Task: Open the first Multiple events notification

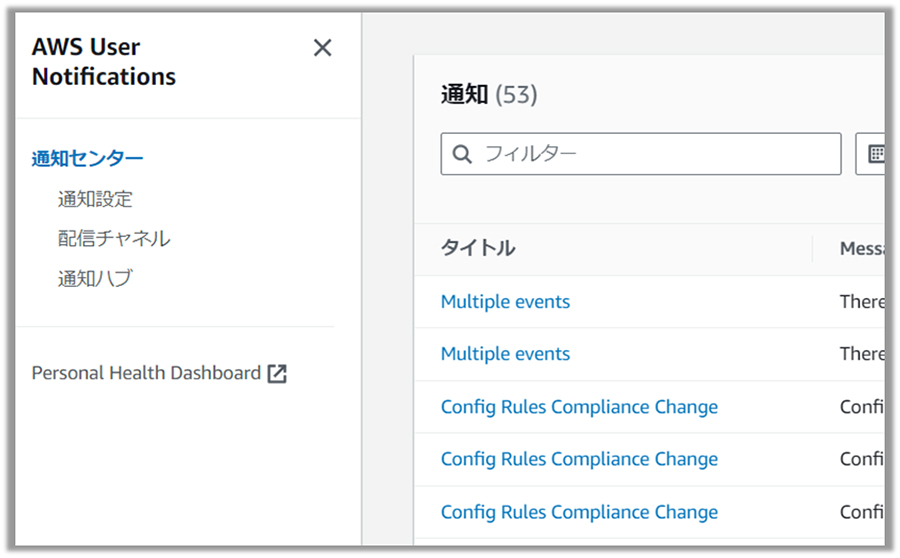Action: tap(505, 302)
